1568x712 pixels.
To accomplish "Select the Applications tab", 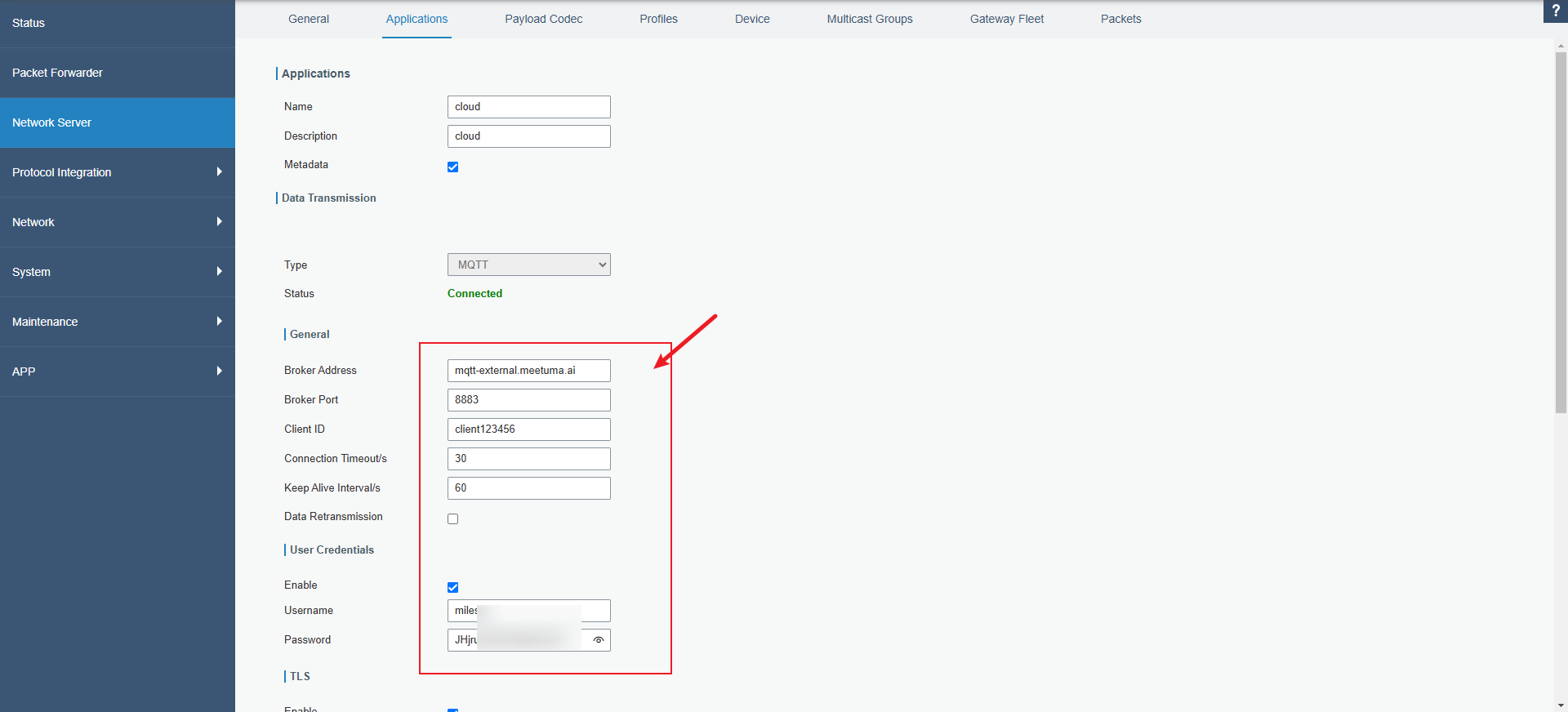I will [x=416, y=19].
